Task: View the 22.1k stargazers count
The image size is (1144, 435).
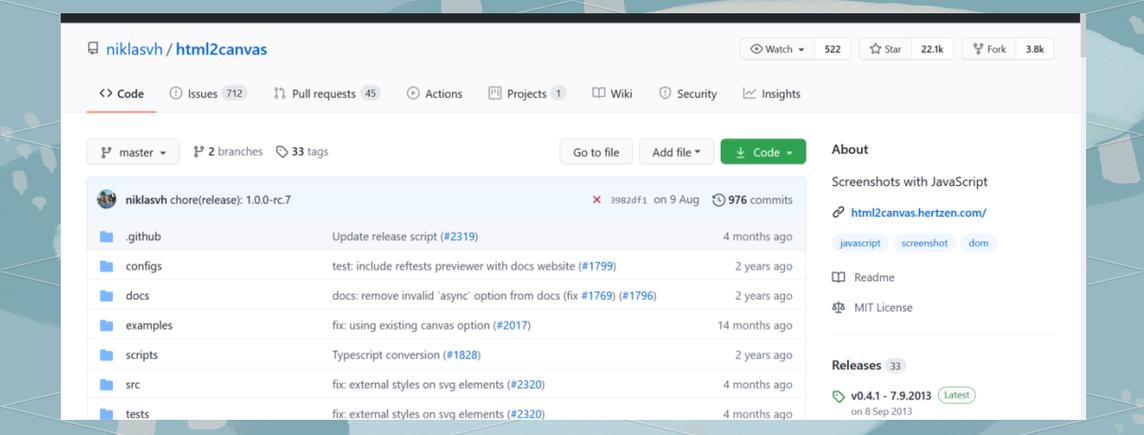Action: click(932, 49)
